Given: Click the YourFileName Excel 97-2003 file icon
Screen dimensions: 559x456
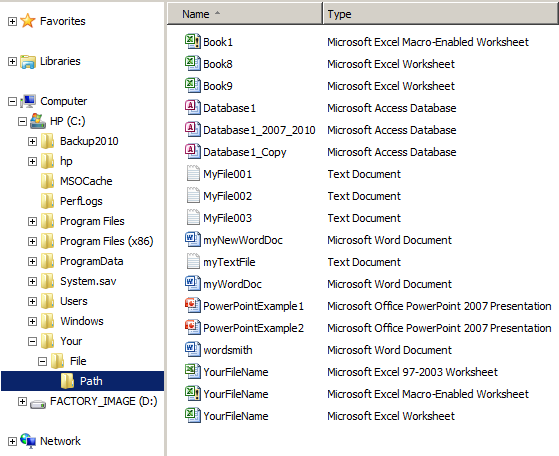Looking at the screenshot, I should pyautogui.click(x=193, y=372).
